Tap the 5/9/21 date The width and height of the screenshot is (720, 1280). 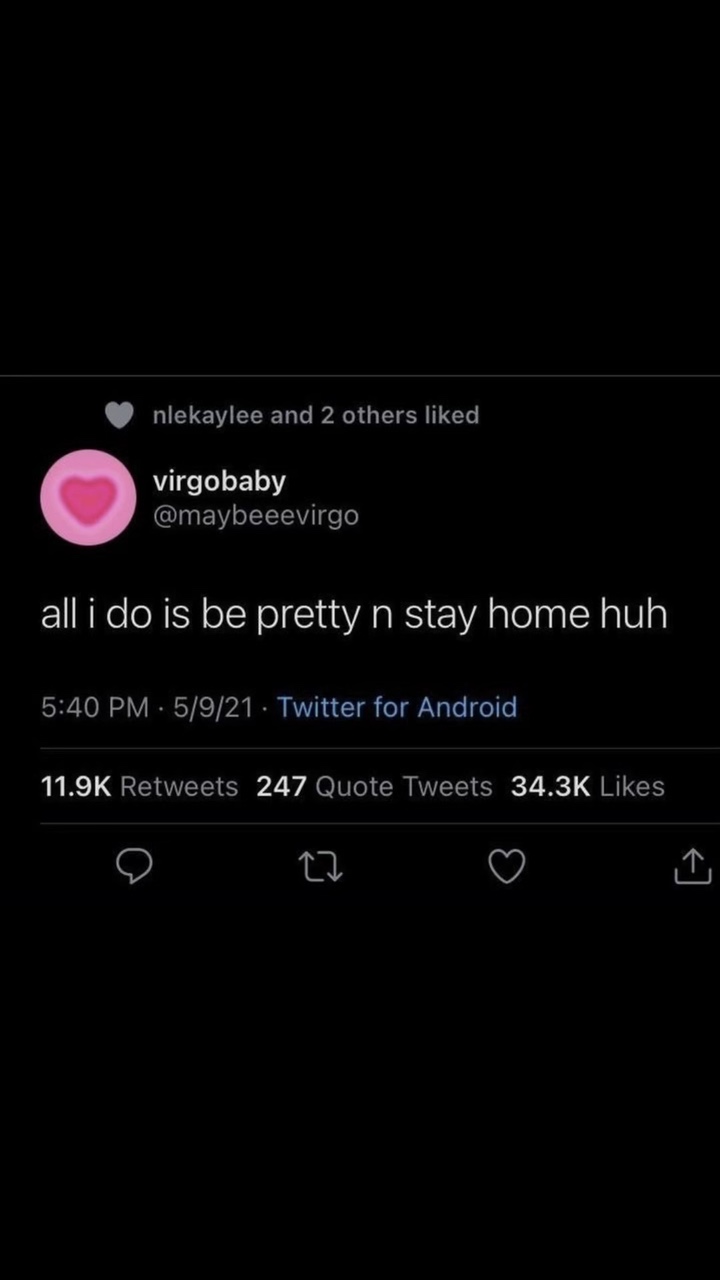pos(212,707)
